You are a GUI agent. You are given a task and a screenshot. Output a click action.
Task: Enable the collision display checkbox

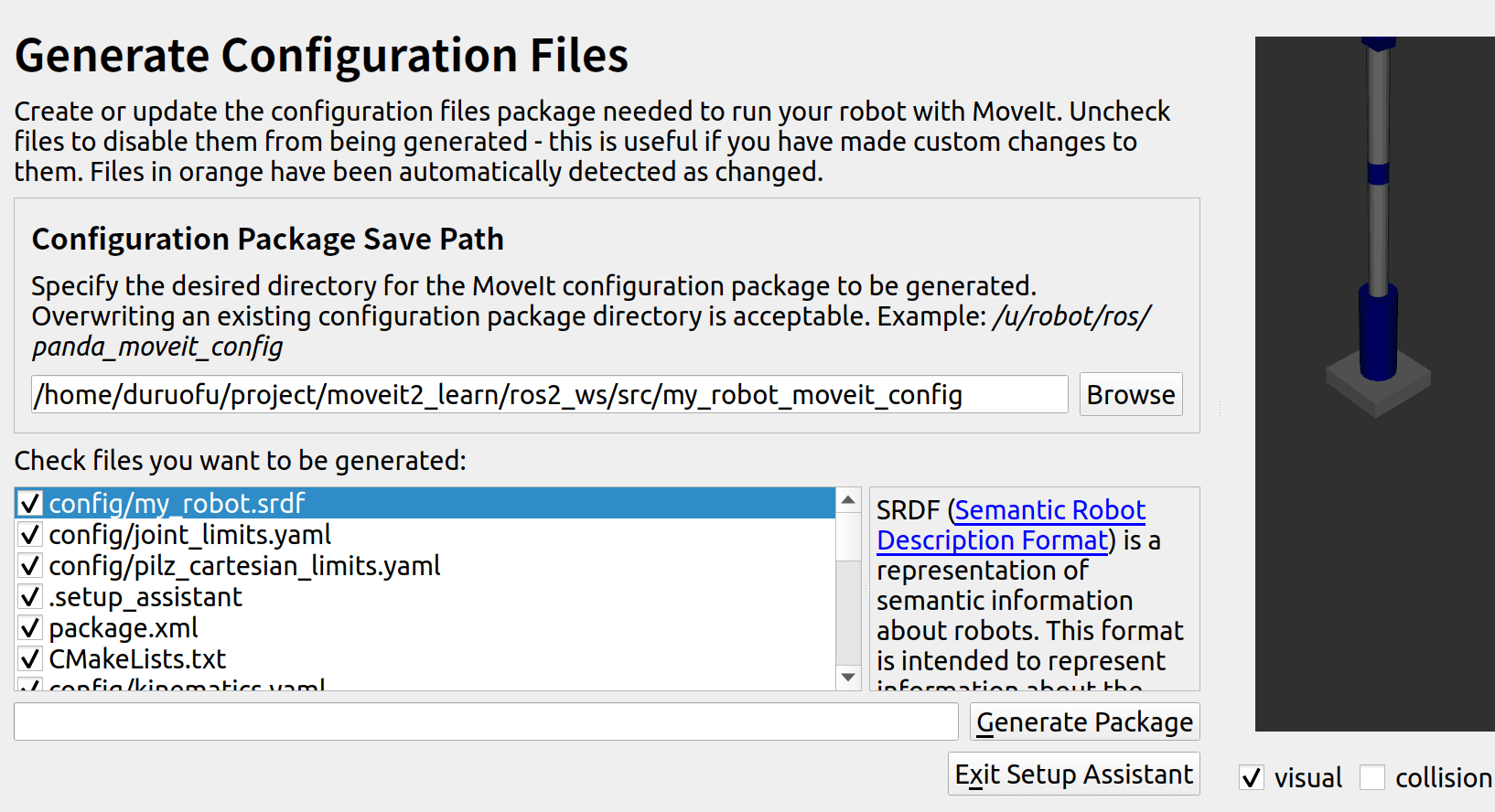point(1371,777)
